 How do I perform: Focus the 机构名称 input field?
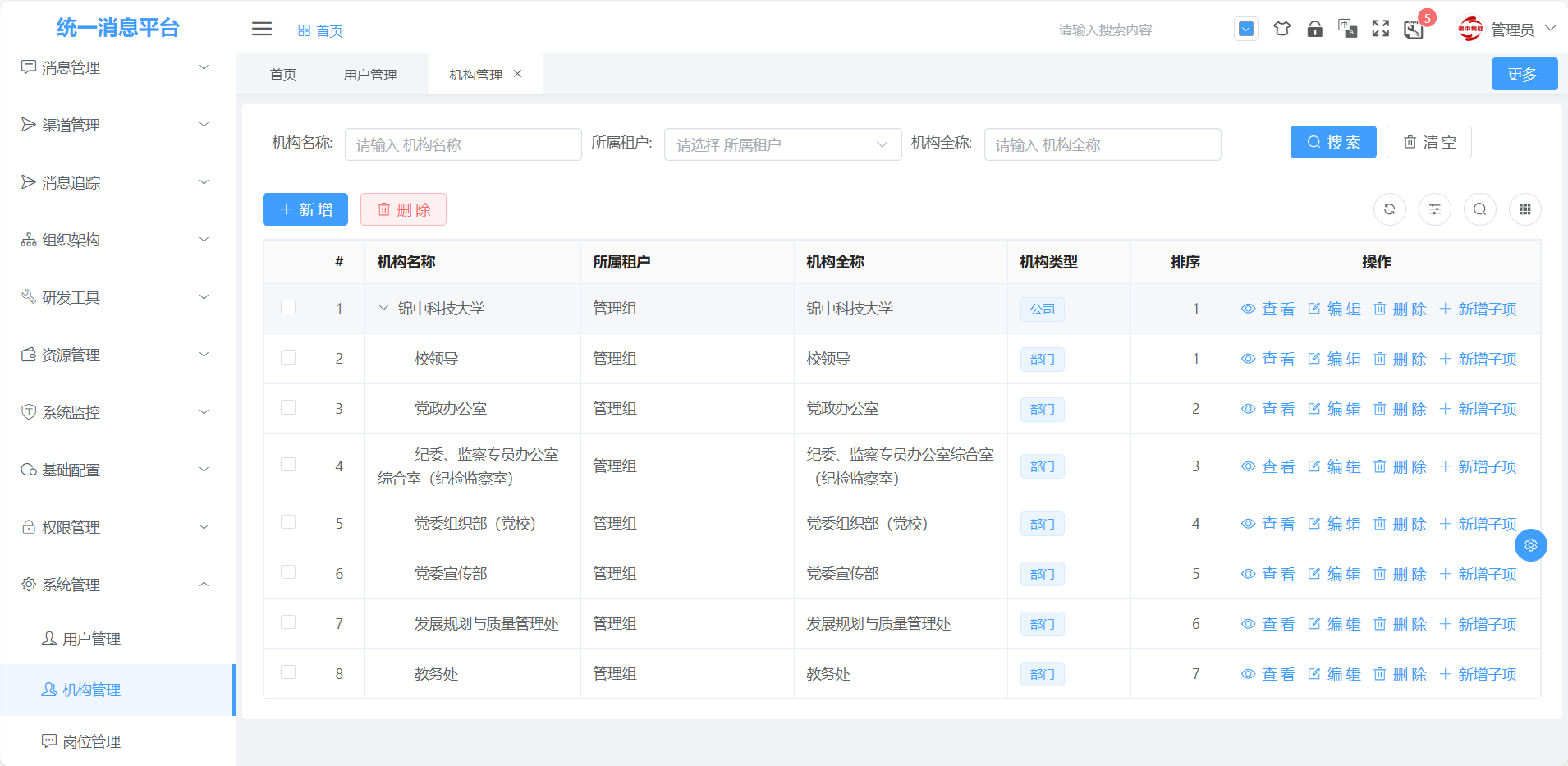tap(463, 144)
